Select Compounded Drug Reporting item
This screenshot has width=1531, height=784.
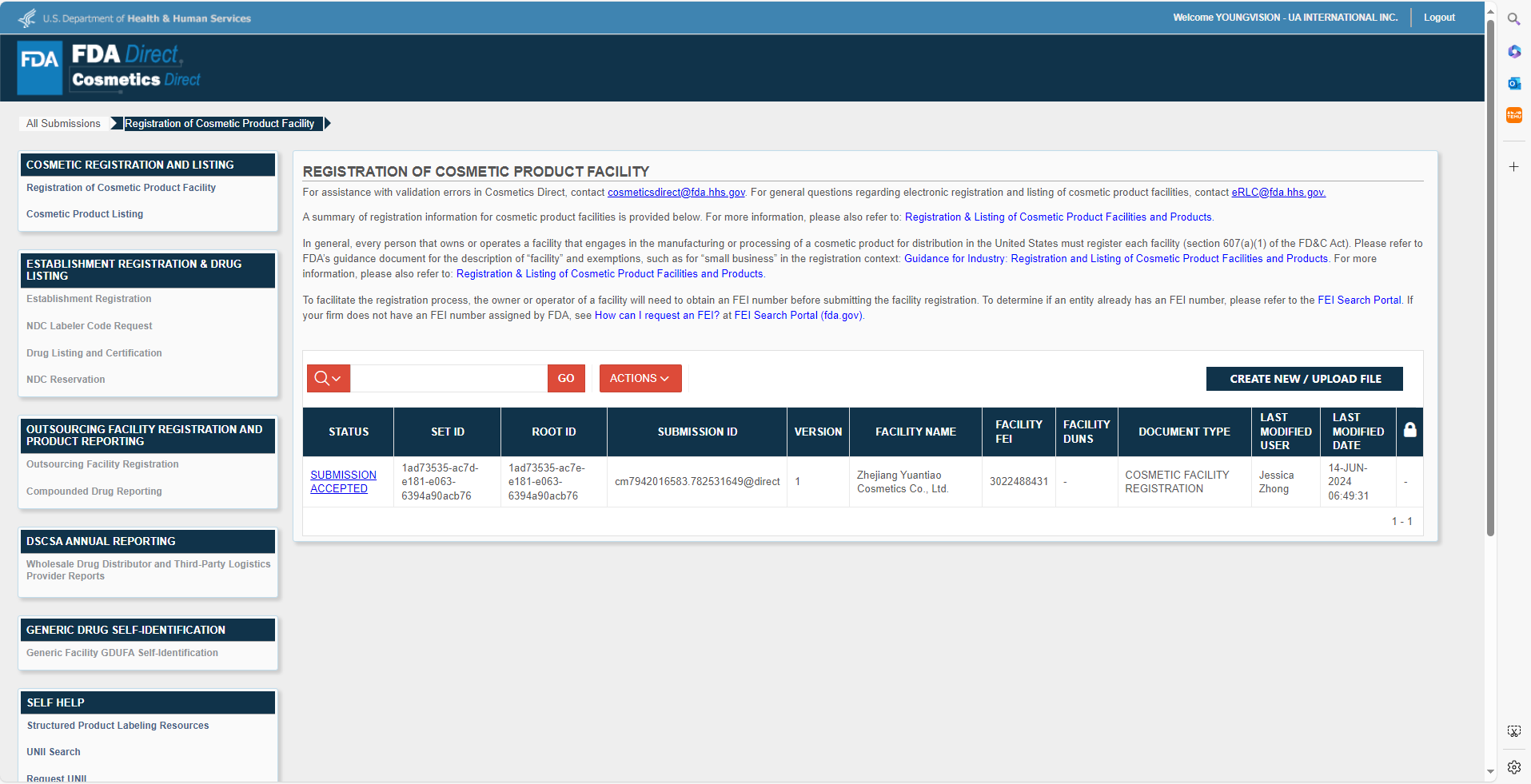point(94,491)
